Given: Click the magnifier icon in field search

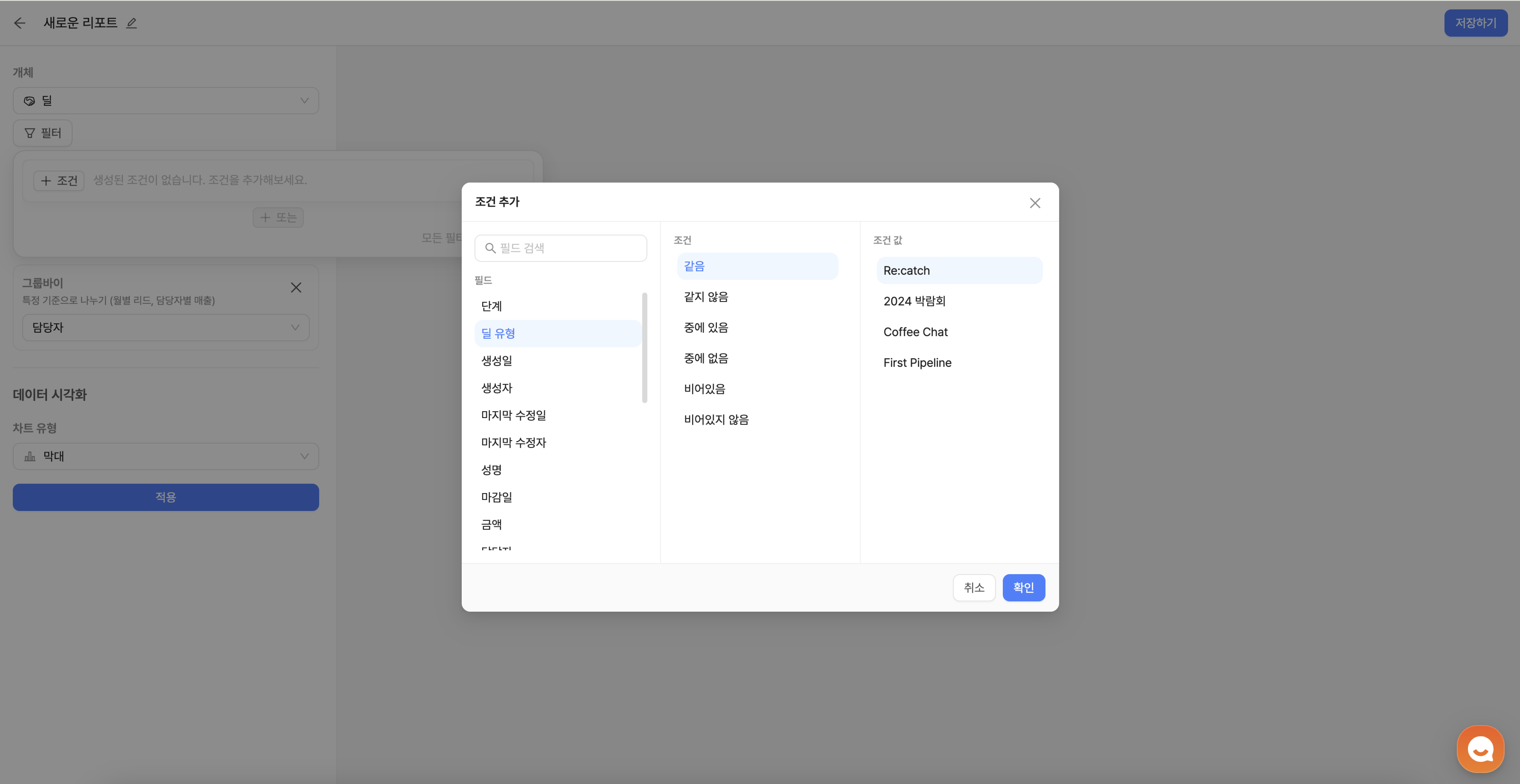Looking at the screenshot, I should click(490, 248).
